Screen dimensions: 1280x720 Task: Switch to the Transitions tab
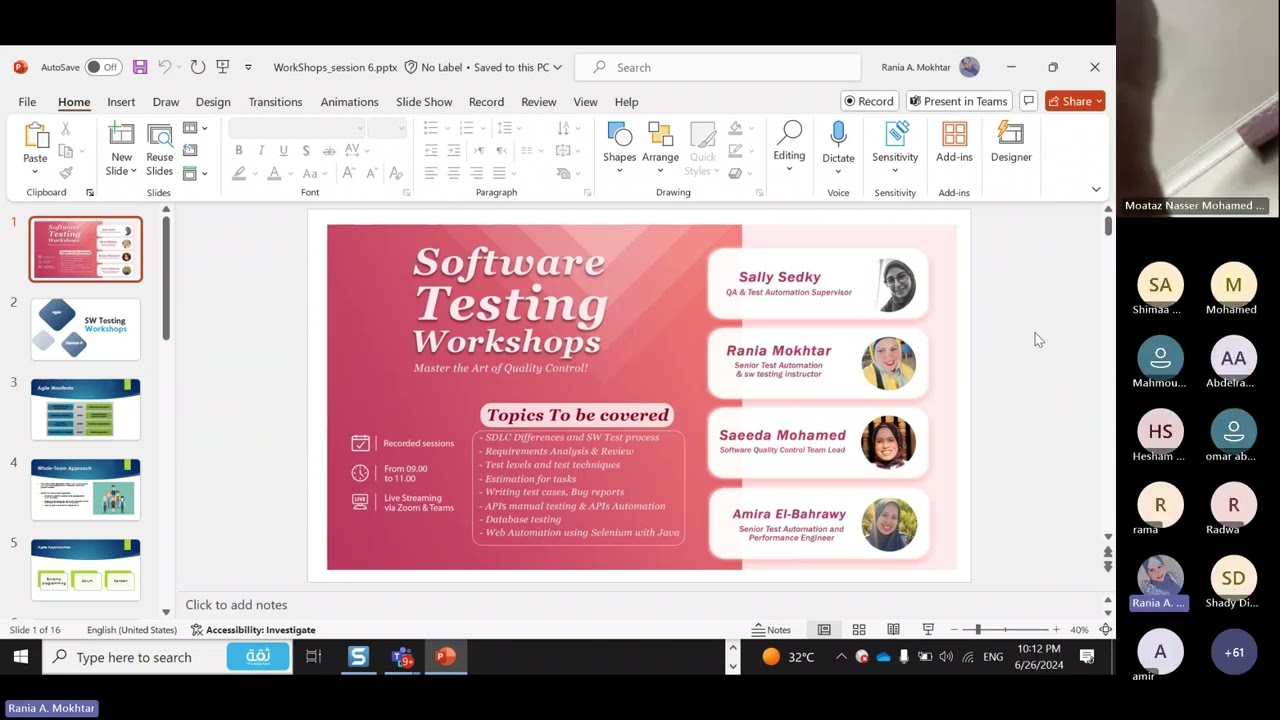coord(275,102)
